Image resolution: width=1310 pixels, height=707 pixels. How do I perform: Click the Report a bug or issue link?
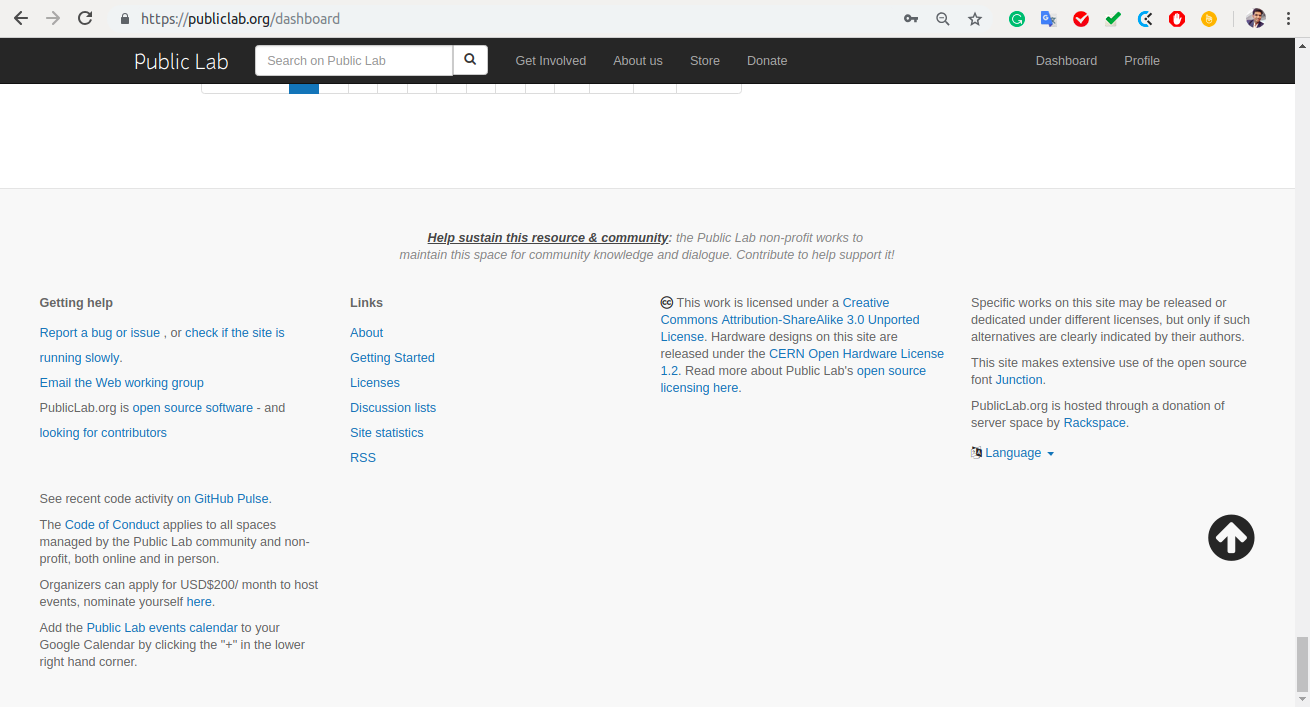point(99,332)
